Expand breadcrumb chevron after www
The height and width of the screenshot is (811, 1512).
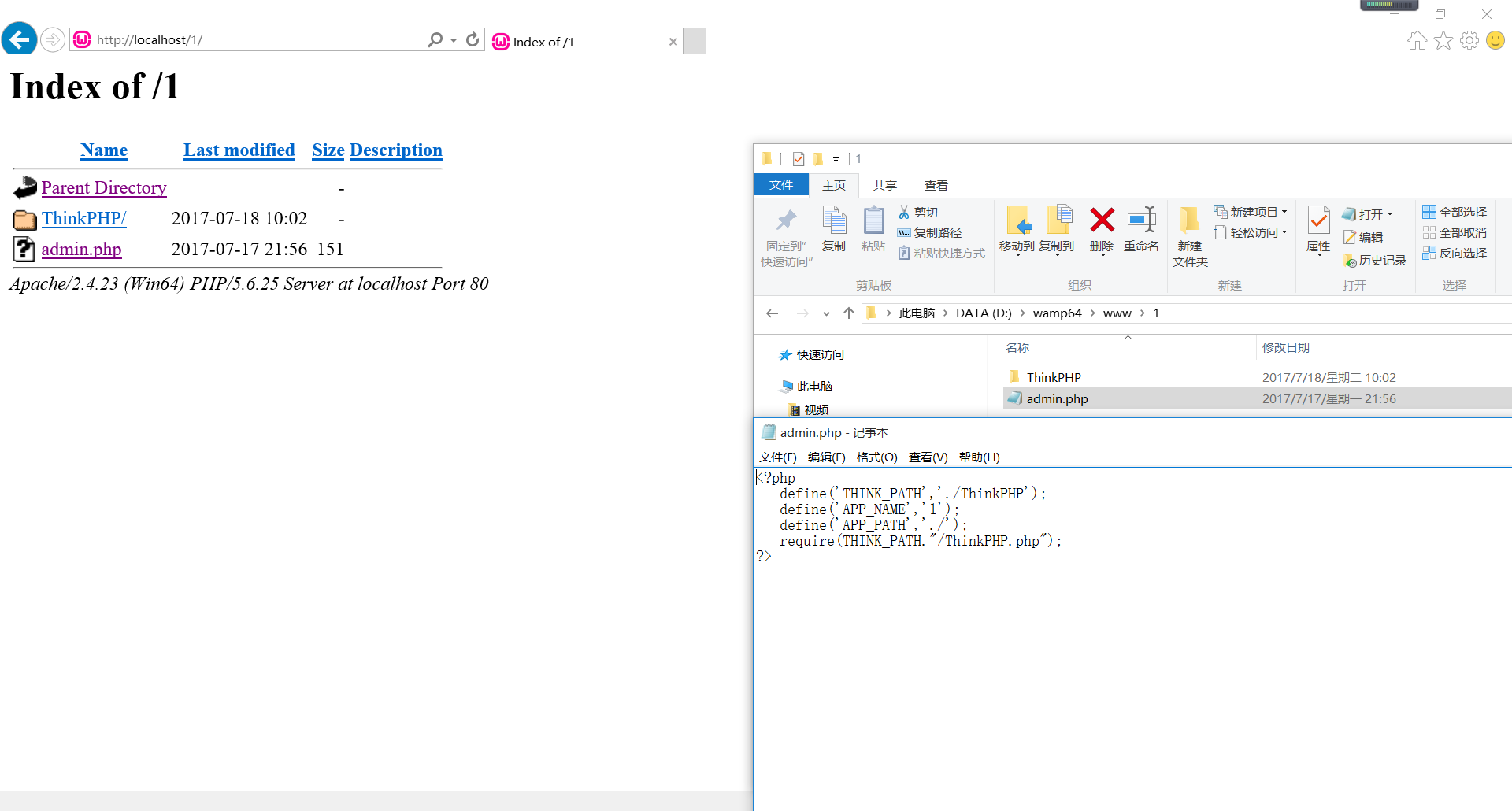(1142, 313)
